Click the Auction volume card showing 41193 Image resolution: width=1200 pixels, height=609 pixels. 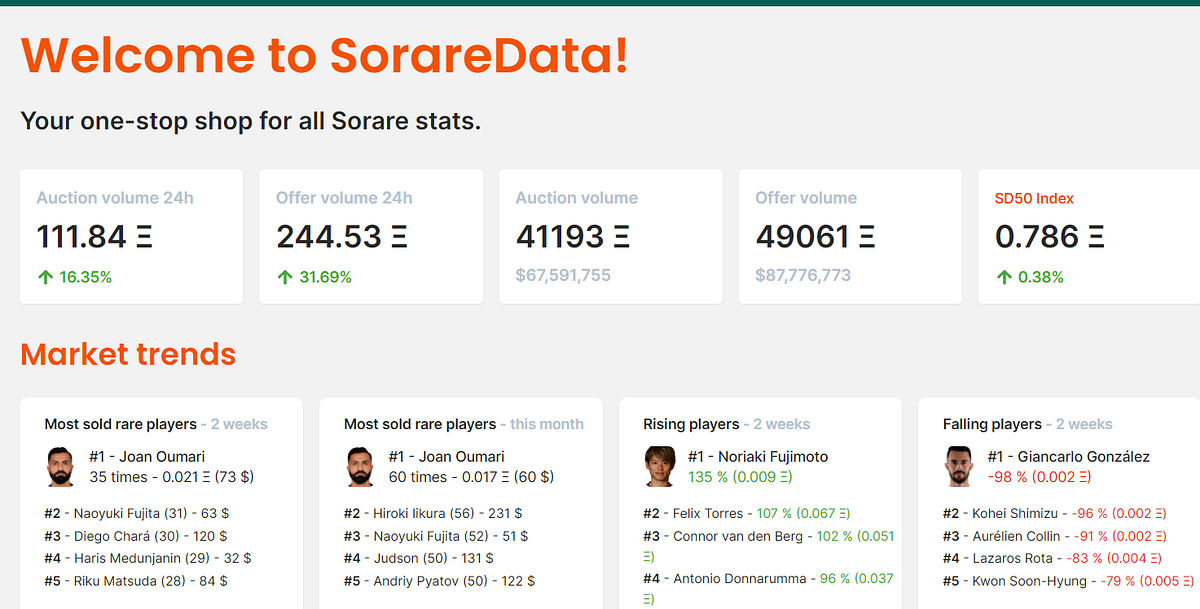pyautogui.click(x=610, y=236)
